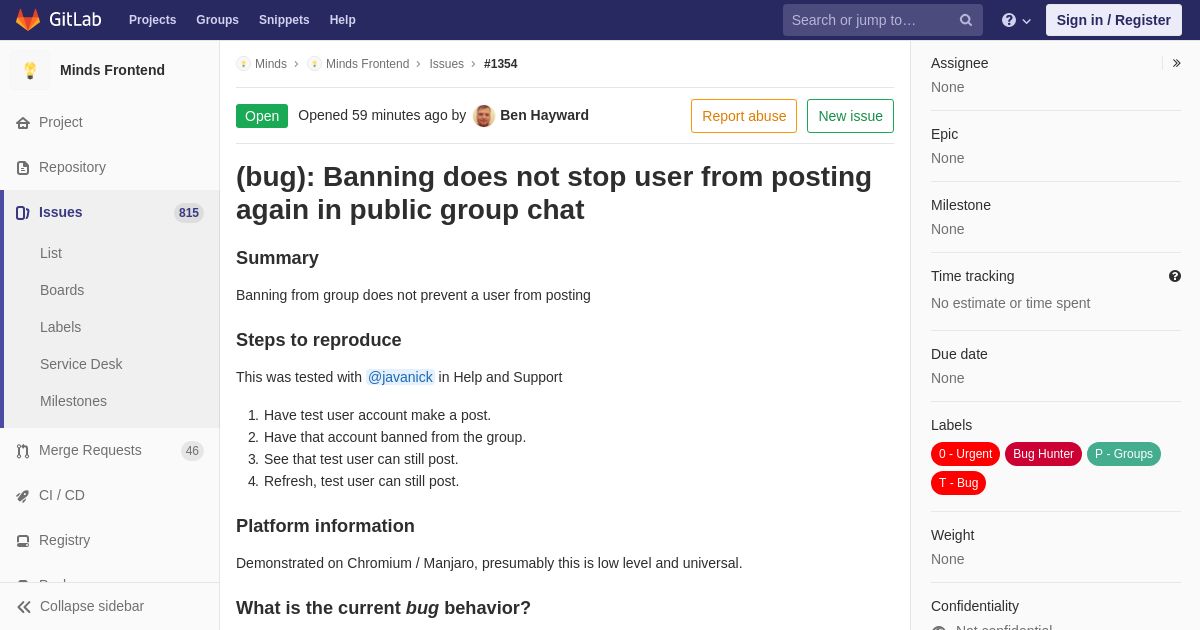Click the Confidentiality heading
The image size is (1200, 630).
(x=975, y=606)
